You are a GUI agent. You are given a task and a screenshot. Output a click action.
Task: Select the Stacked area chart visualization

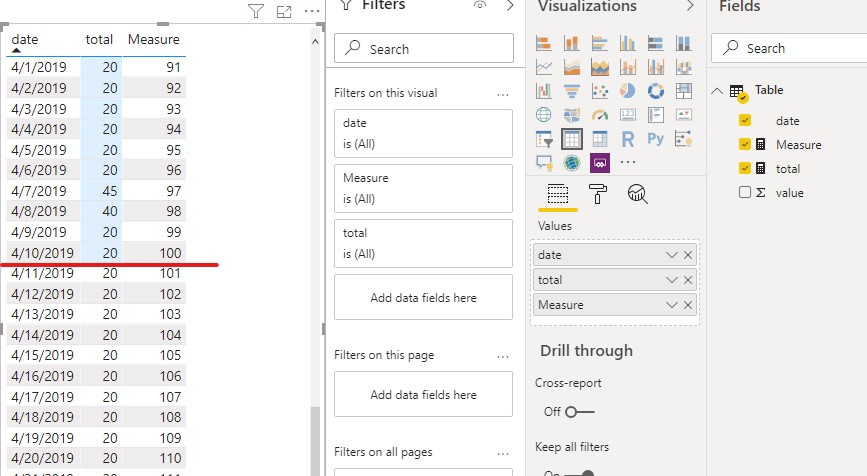[x=599, y=67]
